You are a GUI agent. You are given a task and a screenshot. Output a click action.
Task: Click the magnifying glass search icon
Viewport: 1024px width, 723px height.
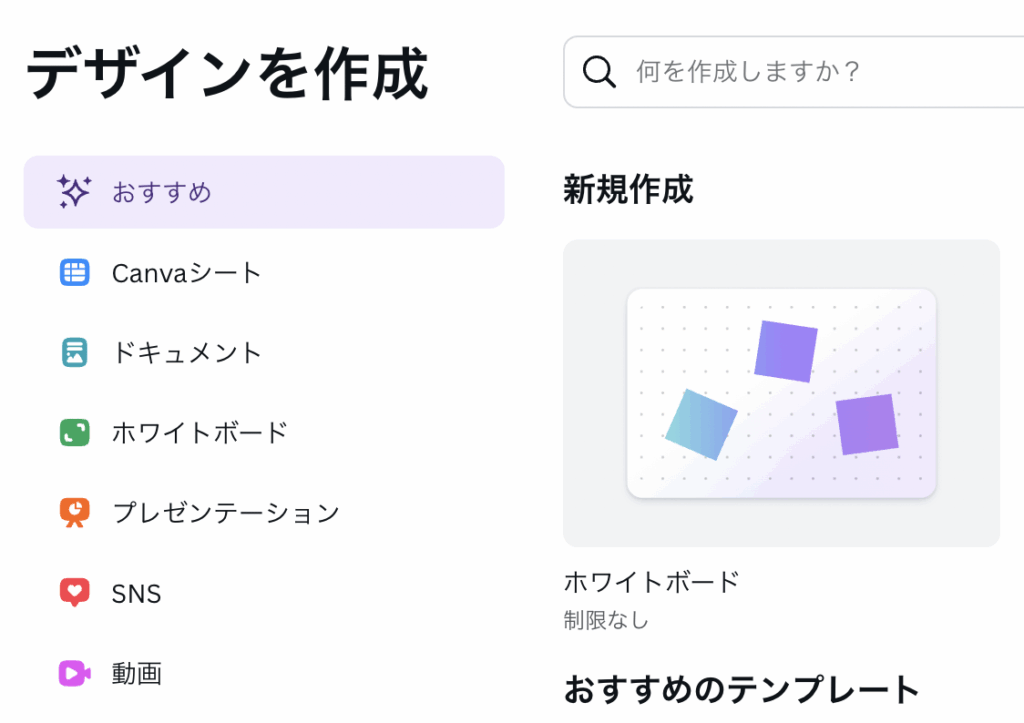coord(599,72)
